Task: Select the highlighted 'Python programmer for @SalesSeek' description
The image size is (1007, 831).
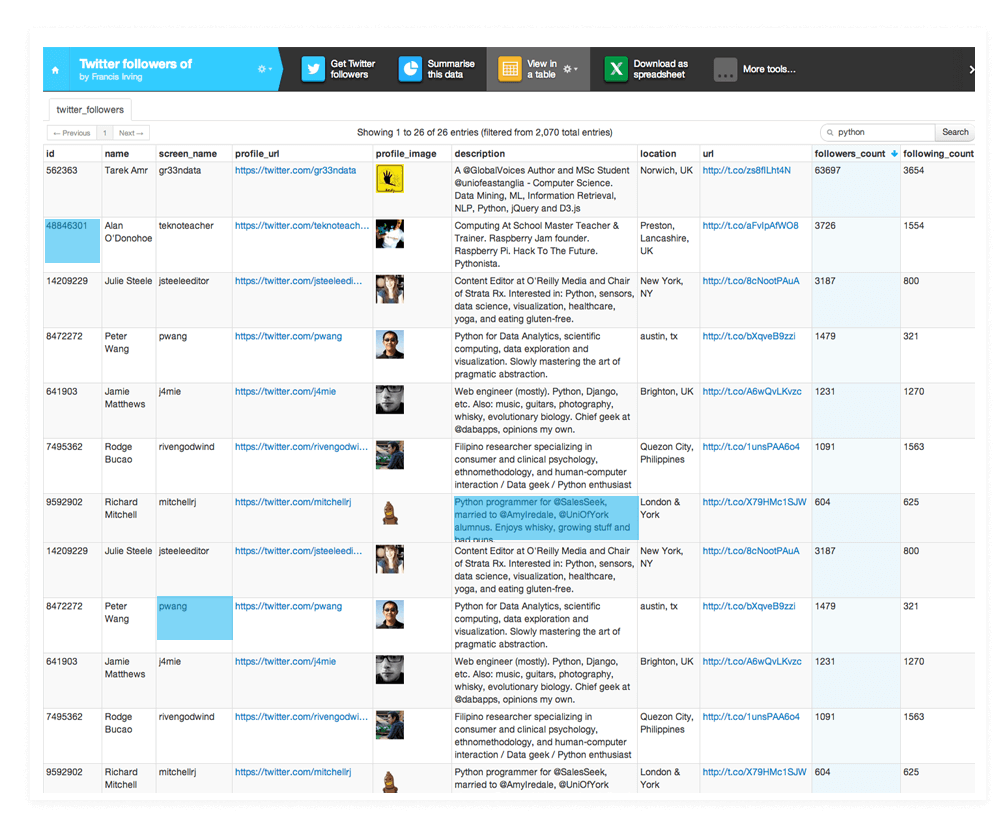Action: pyautogui.click(x=546, y=518)
